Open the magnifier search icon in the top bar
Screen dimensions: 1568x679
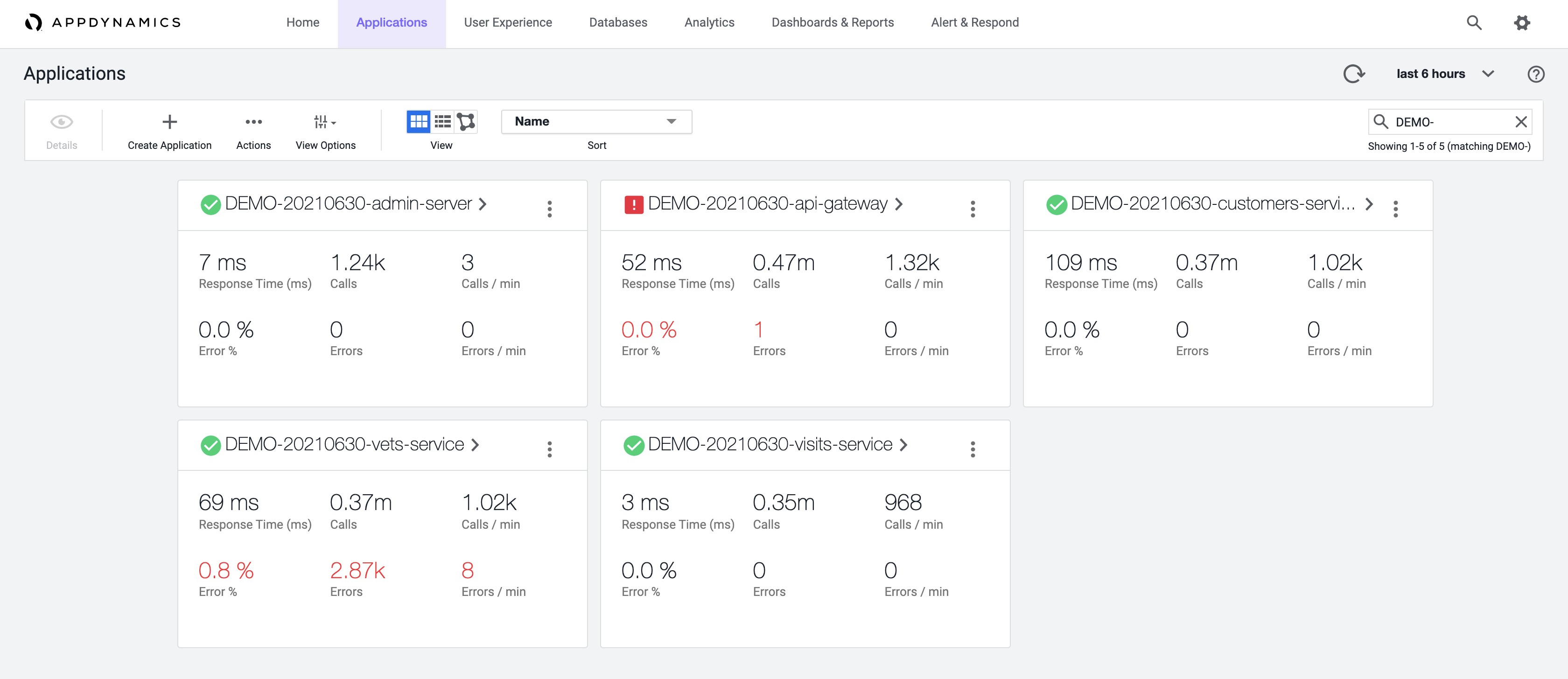[1474, 22]
